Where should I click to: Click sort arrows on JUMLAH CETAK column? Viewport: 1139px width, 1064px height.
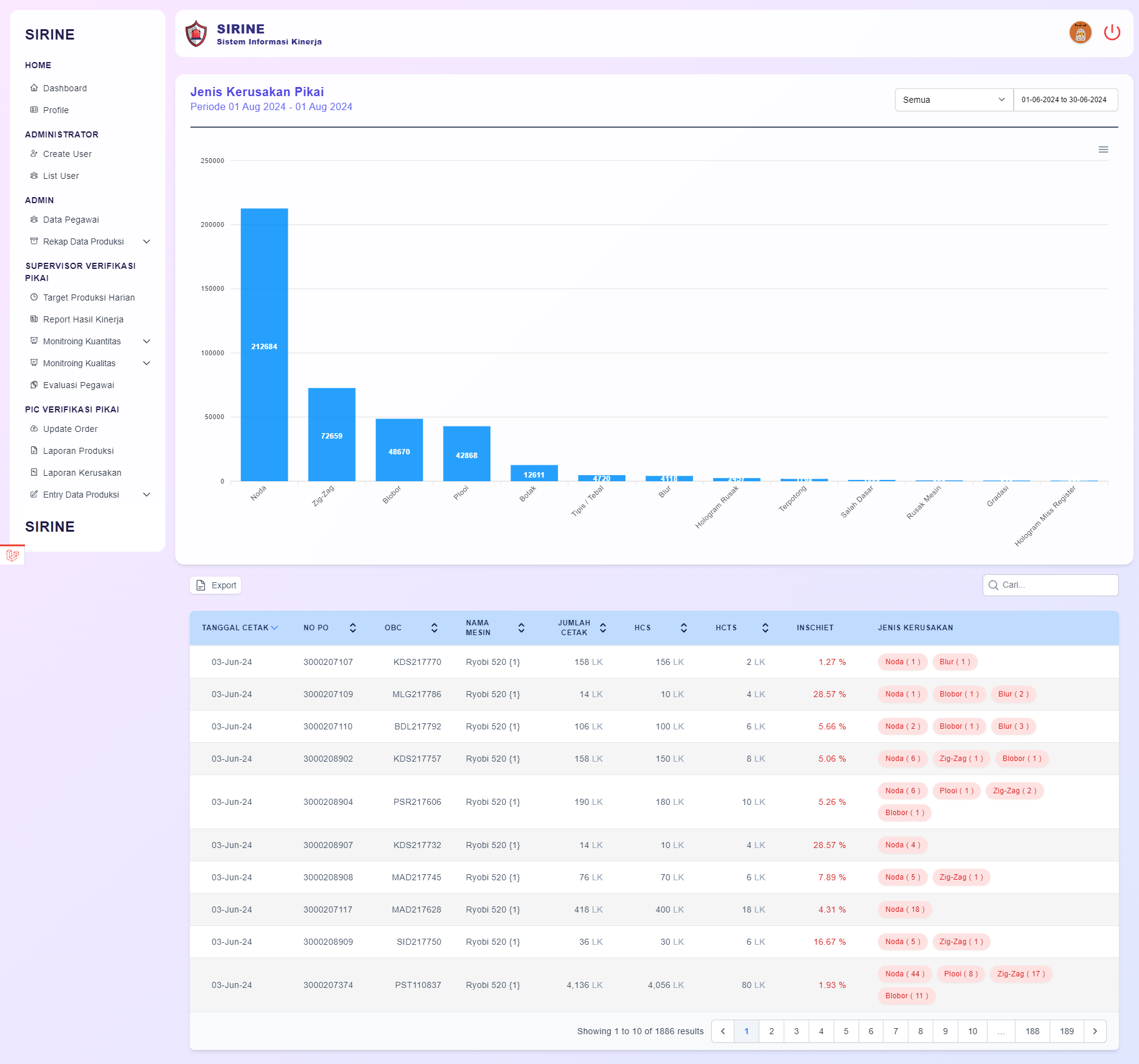[602, 628]
